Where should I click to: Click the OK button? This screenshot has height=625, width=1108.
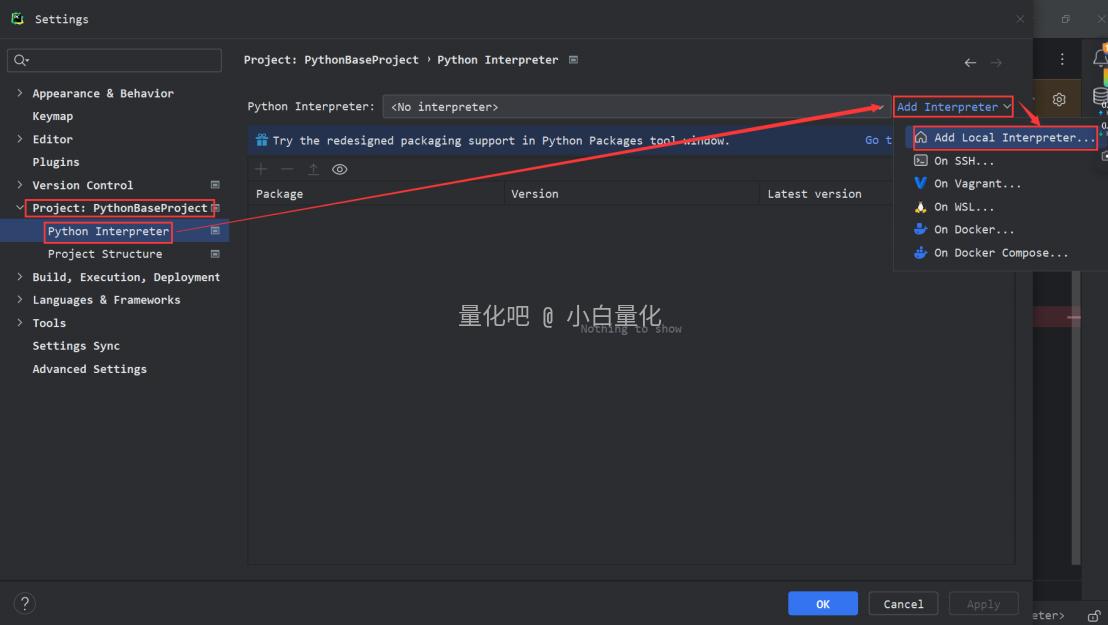[x=822, y=604]
